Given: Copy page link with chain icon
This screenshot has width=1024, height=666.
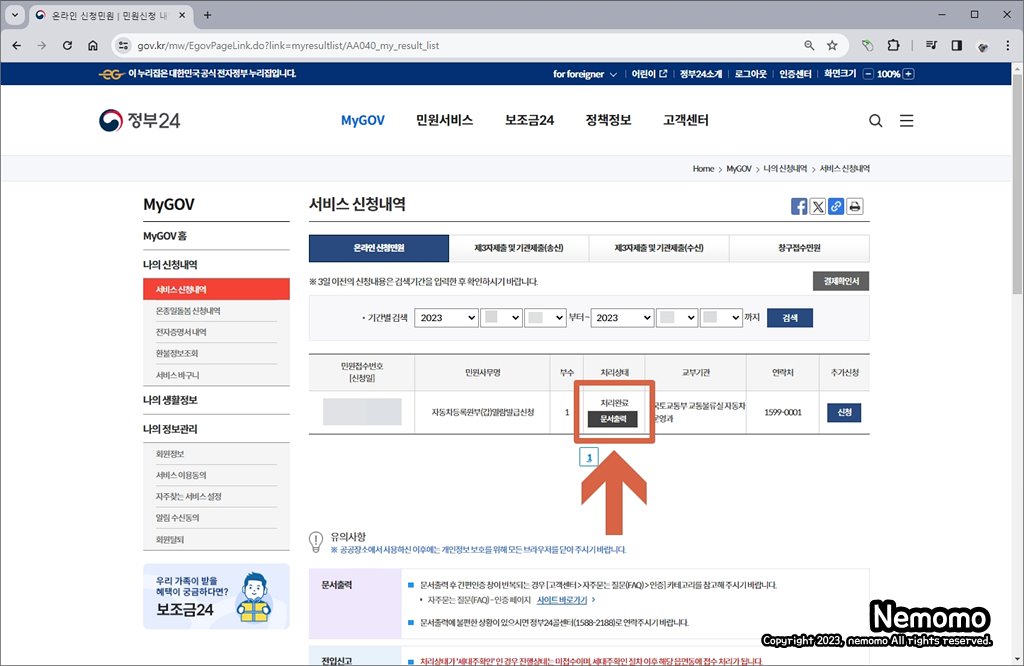Looking at the screenshot, I should [836, 206].
